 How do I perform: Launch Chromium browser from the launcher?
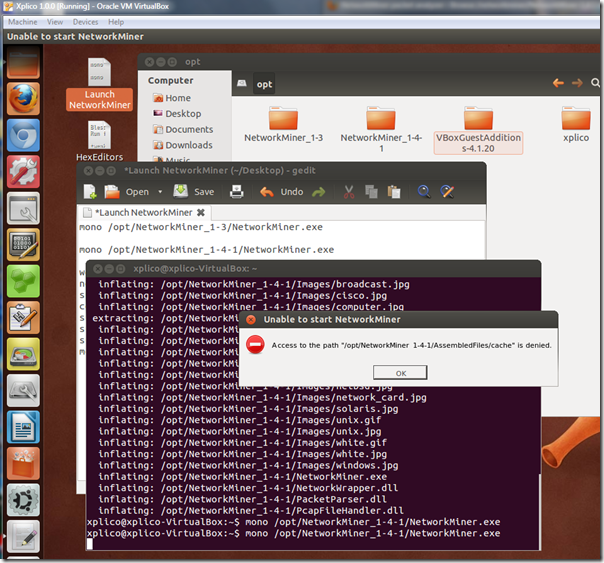pos(23,135)
